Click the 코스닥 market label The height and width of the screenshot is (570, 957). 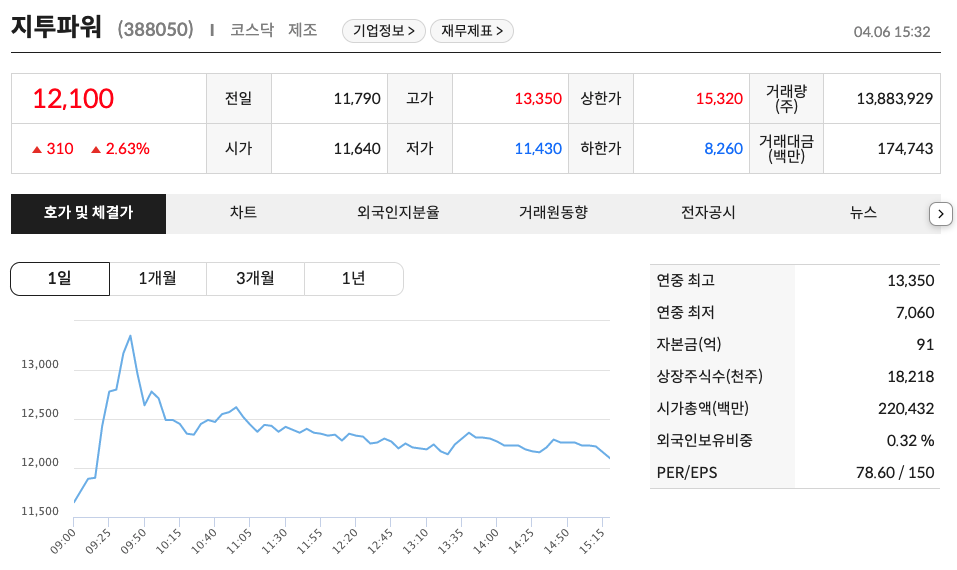(252, 30)
